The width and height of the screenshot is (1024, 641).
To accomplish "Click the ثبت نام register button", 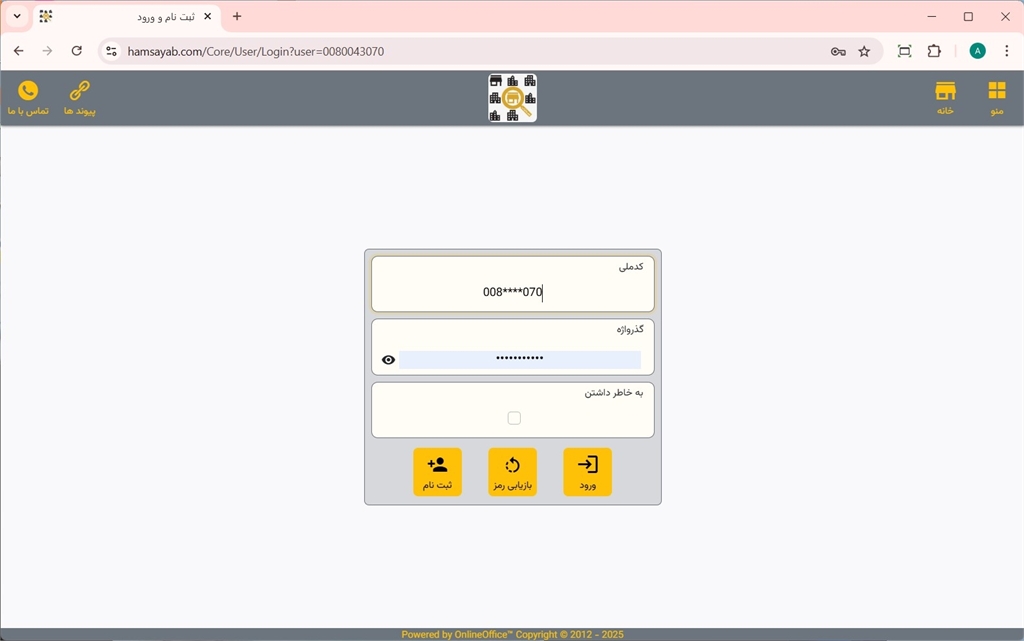I will [x=437, y=472].
